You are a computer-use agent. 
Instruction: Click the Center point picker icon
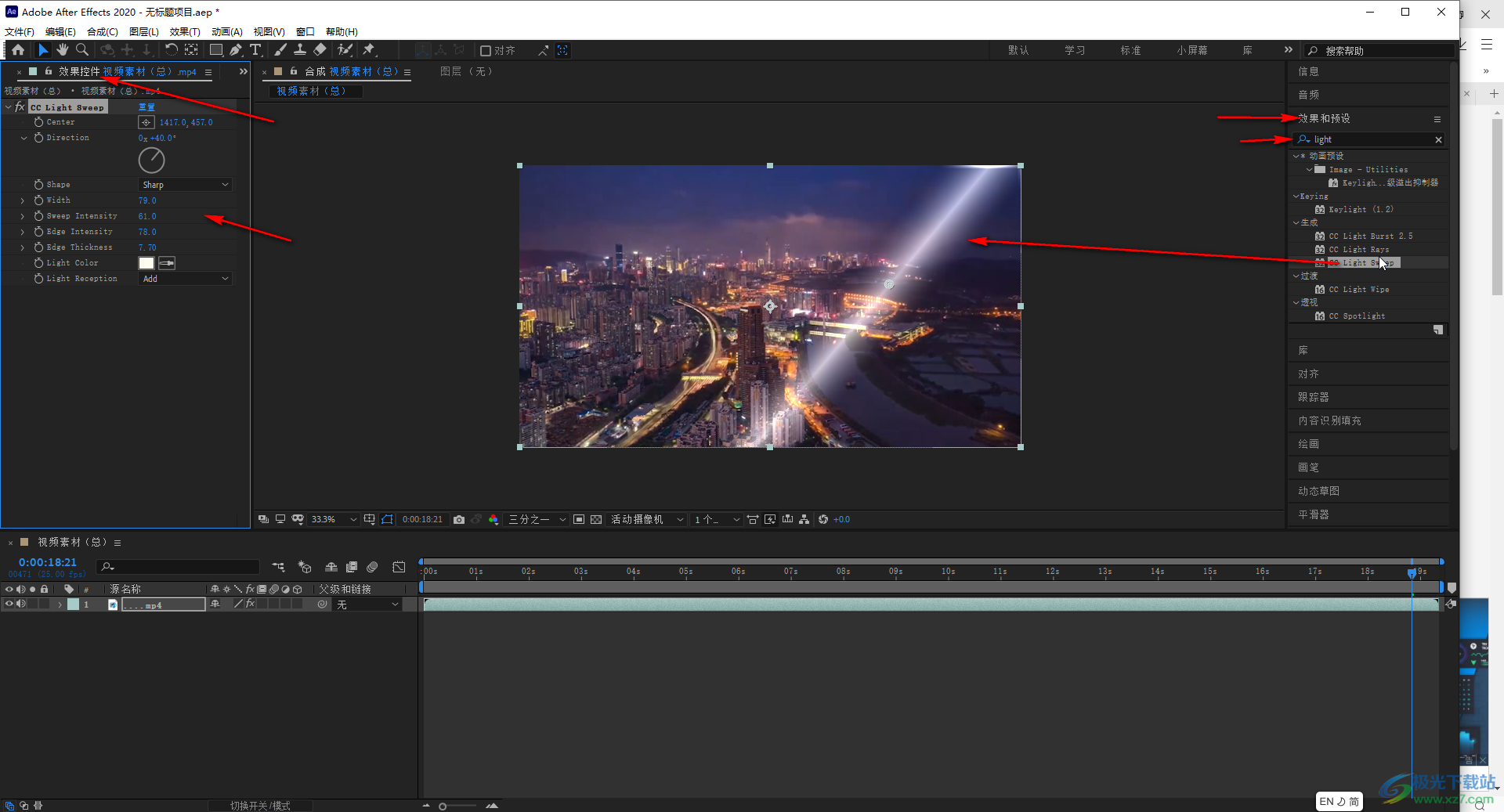(146, 122)
